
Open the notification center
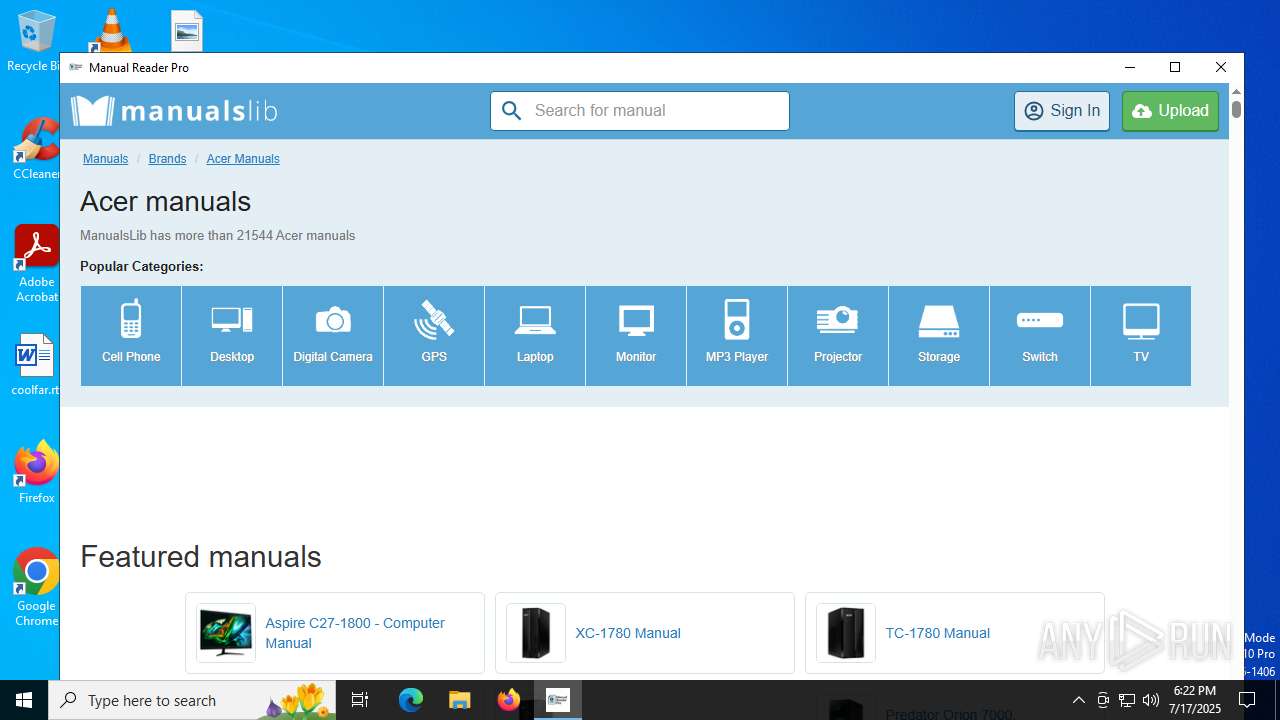coord(1247,700)
